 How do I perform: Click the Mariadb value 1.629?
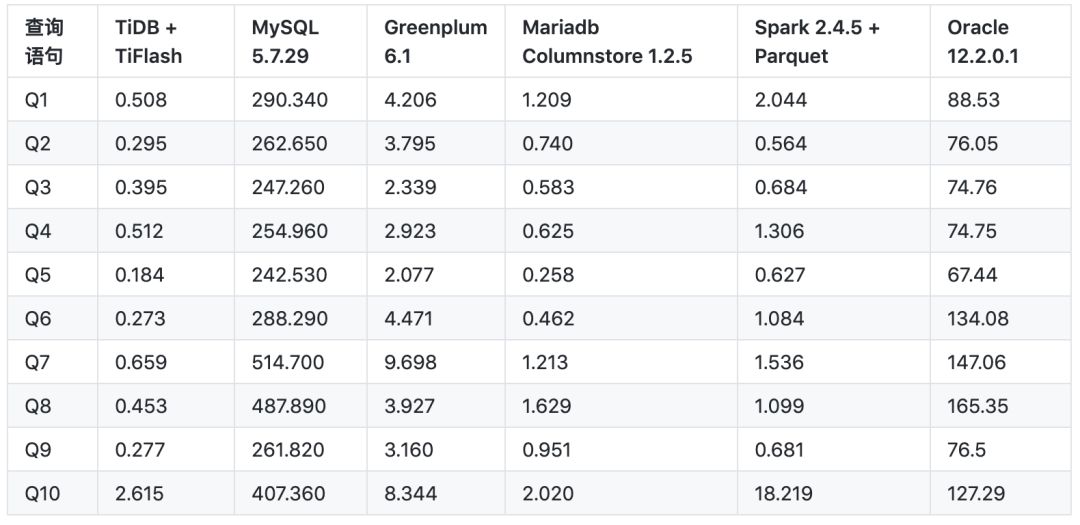pos(547,406)
